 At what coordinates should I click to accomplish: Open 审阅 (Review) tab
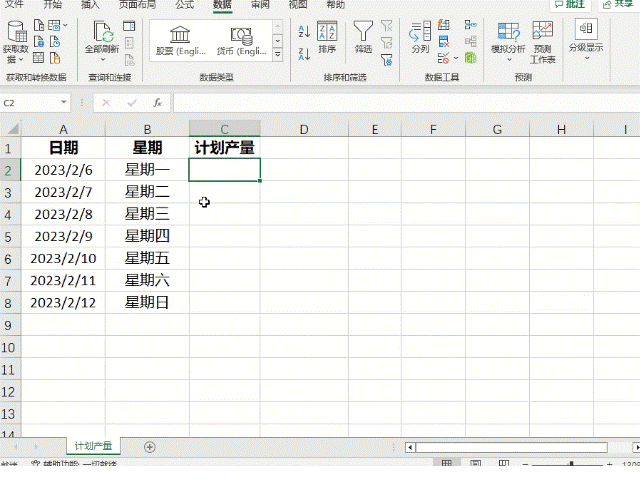(x=260, y=4)
